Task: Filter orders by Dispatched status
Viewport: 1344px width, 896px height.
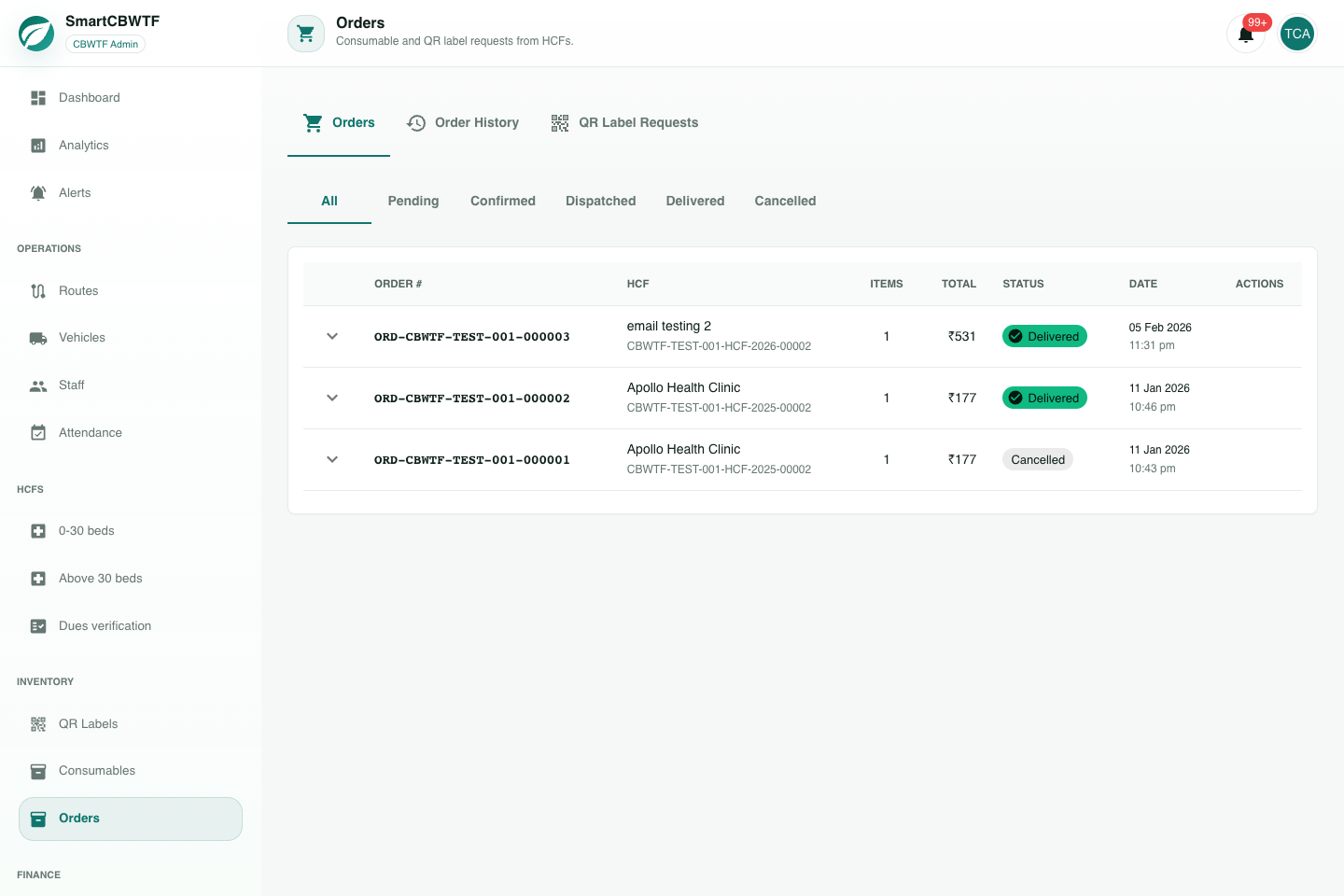Action: tap(601, 201)
